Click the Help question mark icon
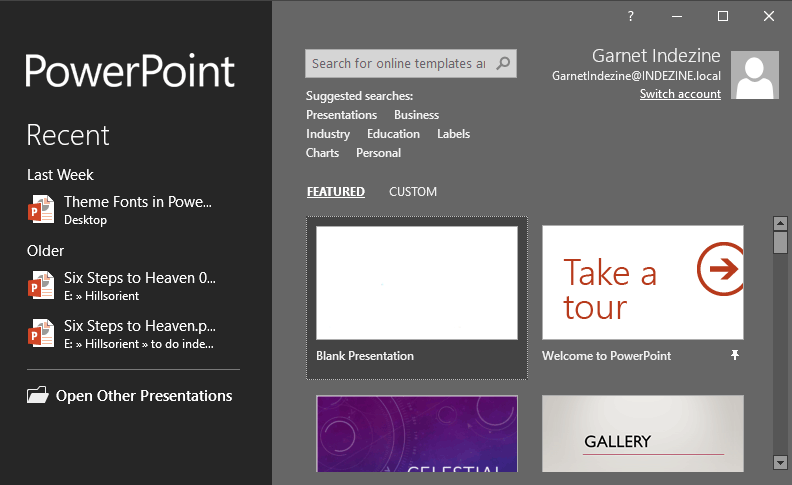The height and width of the screenshot is (485, 792). tap(630, 16)
